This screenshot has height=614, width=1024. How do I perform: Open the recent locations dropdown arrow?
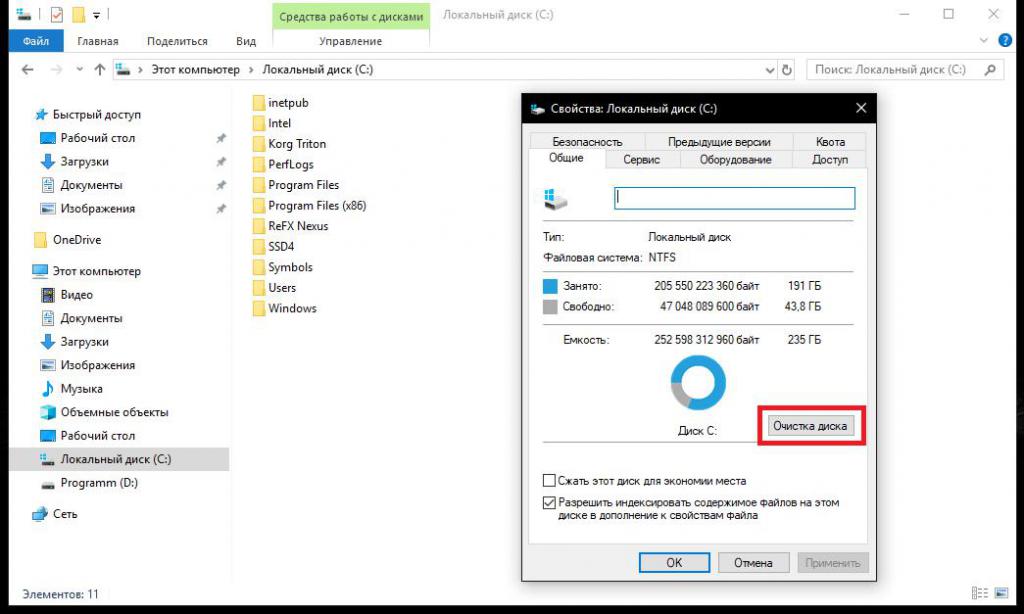click(77, 70)
